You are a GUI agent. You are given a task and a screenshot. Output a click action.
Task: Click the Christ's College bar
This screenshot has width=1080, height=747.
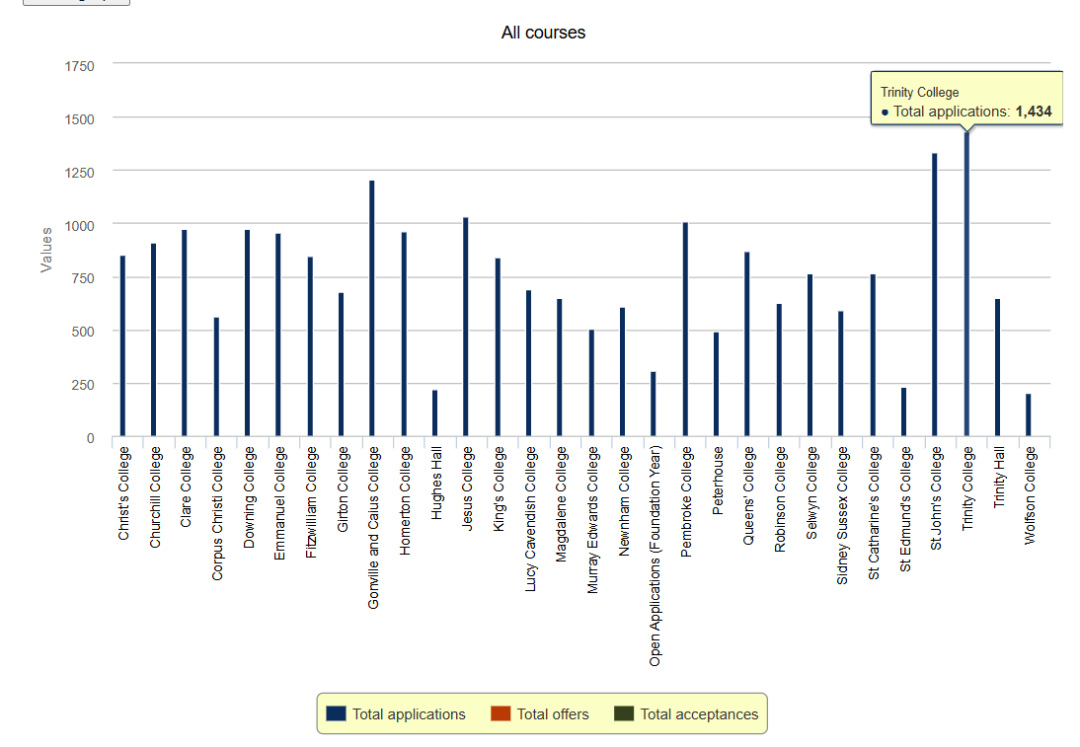point(123,346)
